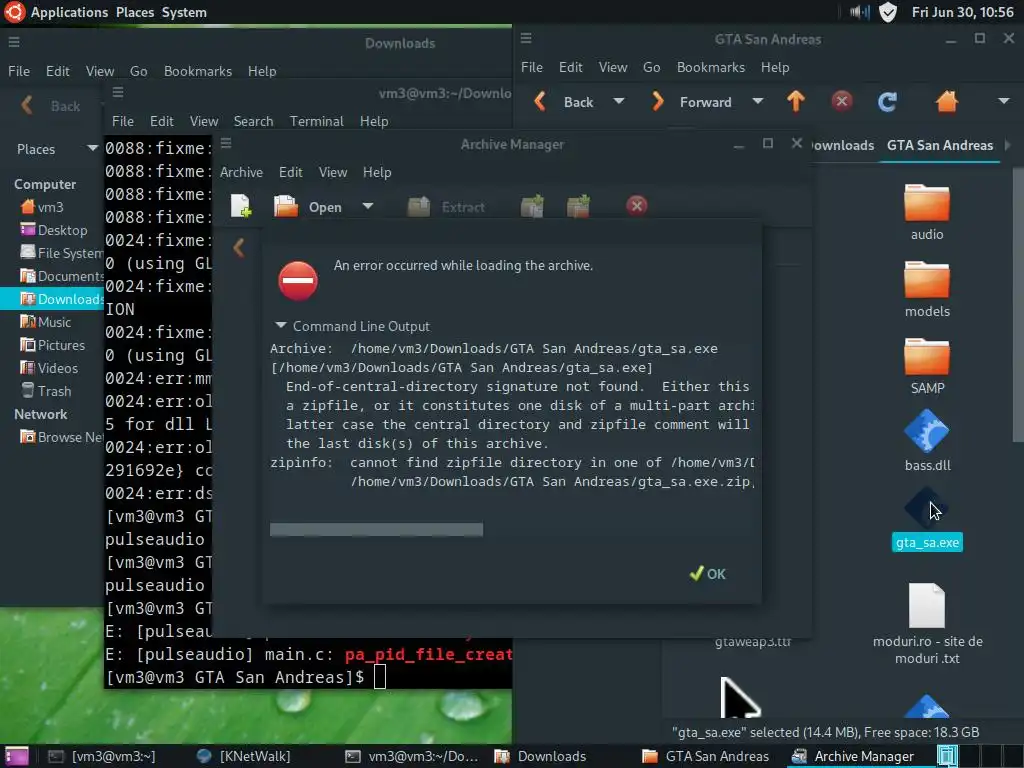The height and width of the screenshot is (768, 1024).
Task: Open the Search menu in terminal window
Action: [x=253, y=121]
